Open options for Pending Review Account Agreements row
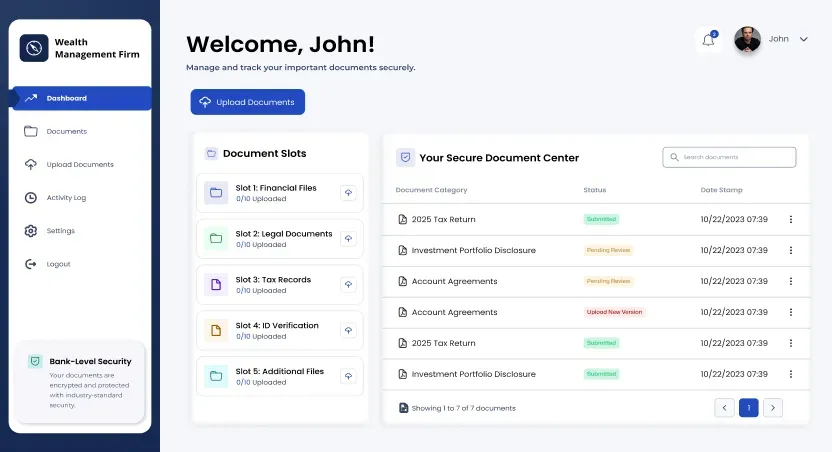 791,281
